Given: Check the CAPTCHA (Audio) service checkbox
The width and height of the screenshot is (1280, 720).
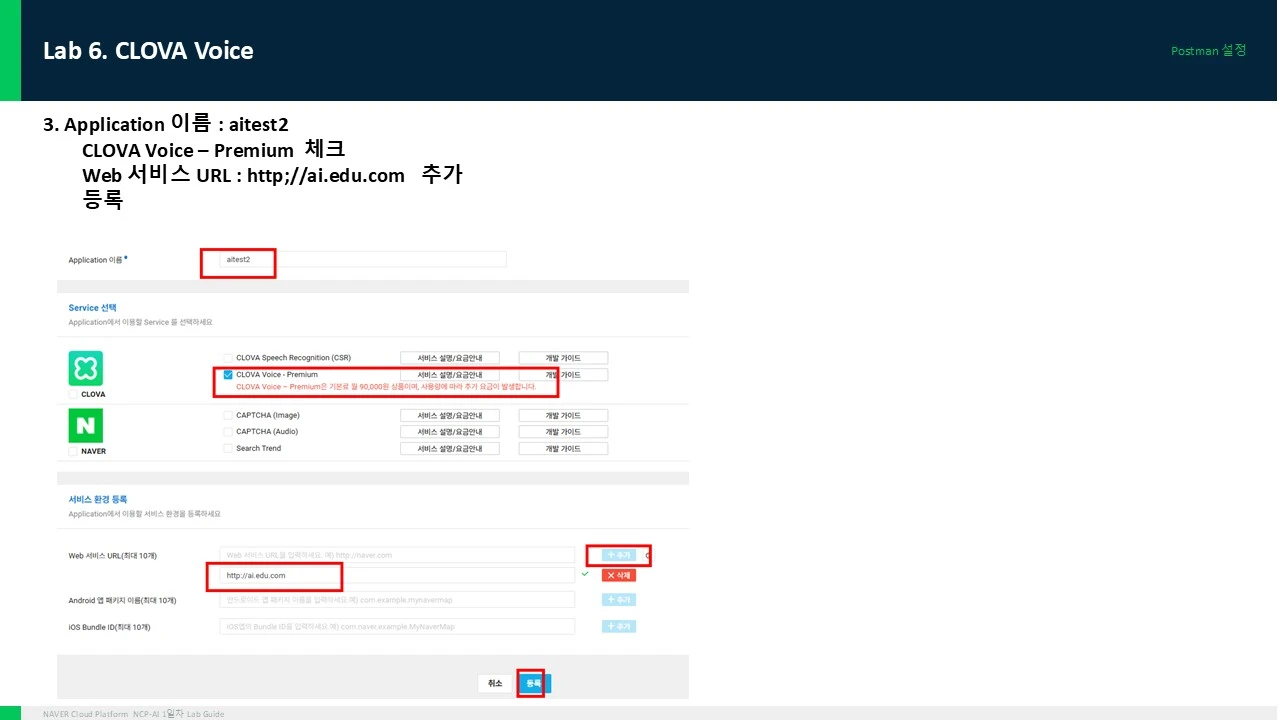Looking at the screenshot, I should point(228,432).
